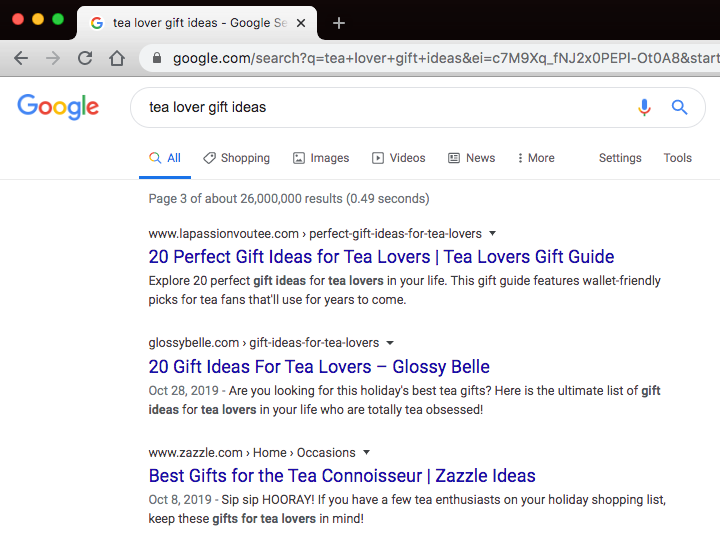Viewport: 720px width, 542px height.
Task: Click the blue search magnifier icon
Action: 680,107
